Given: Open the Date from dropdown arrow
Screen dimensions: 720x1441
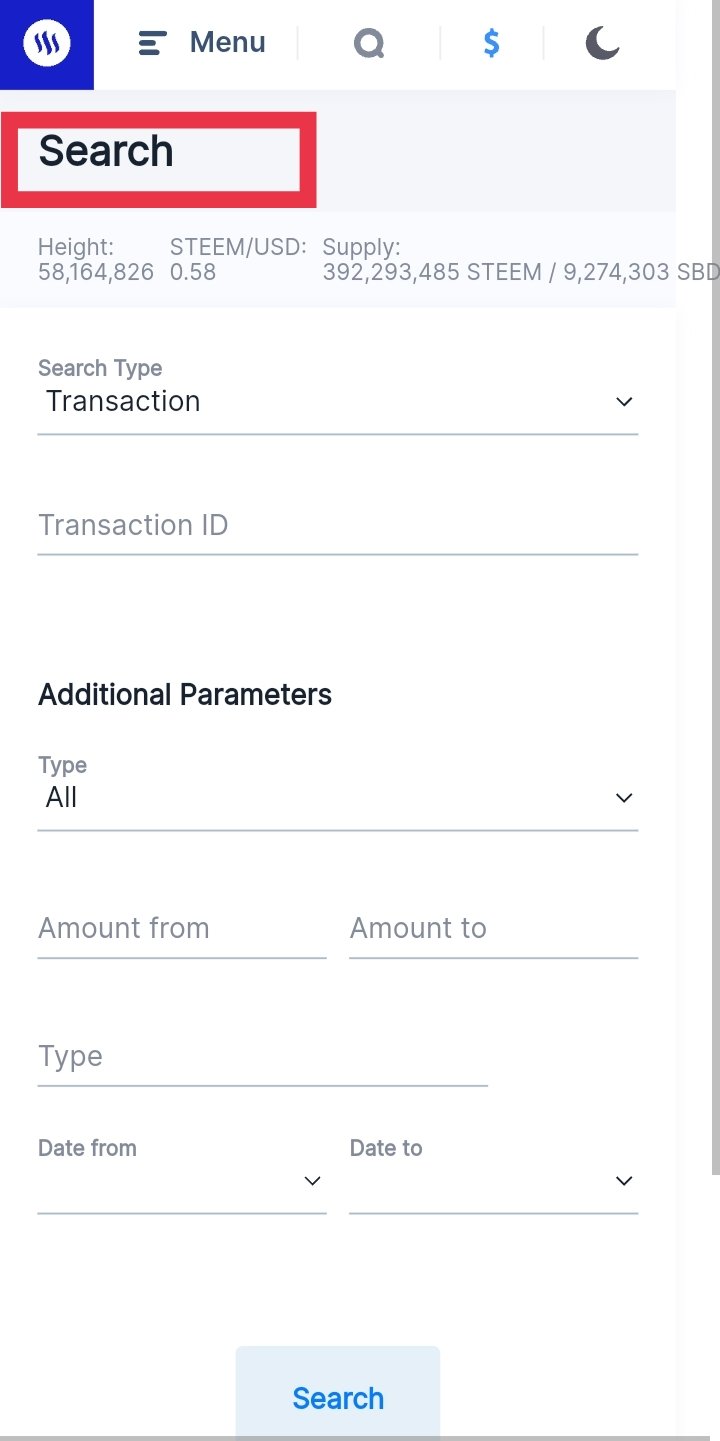Looking at the screenshot, I should click(x=312, y=1181).
